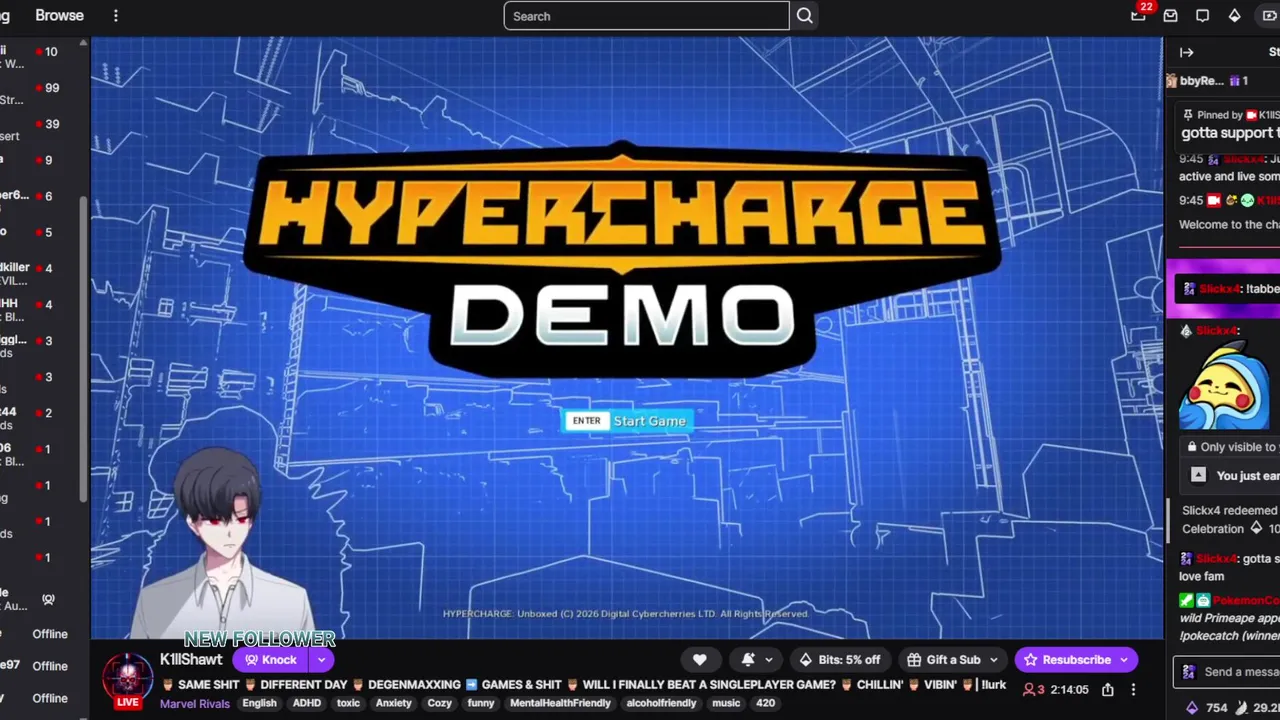The image size is (1280, 720).
Task: Select the toxic tag
Action: tap(348, 703)
